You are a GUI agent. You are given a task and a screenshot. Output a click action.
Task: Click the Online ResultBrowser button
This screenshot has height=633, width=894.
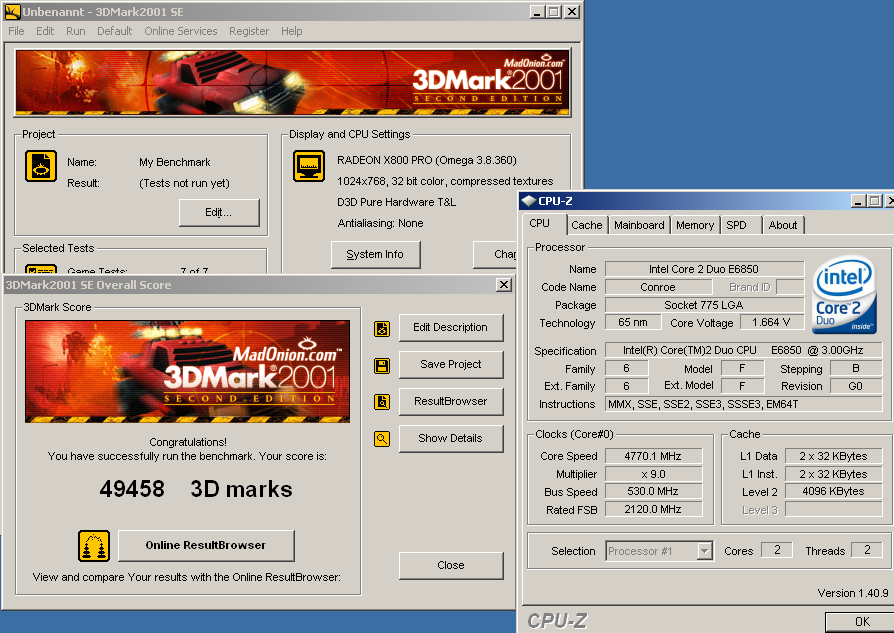click(x=206, y=545)
